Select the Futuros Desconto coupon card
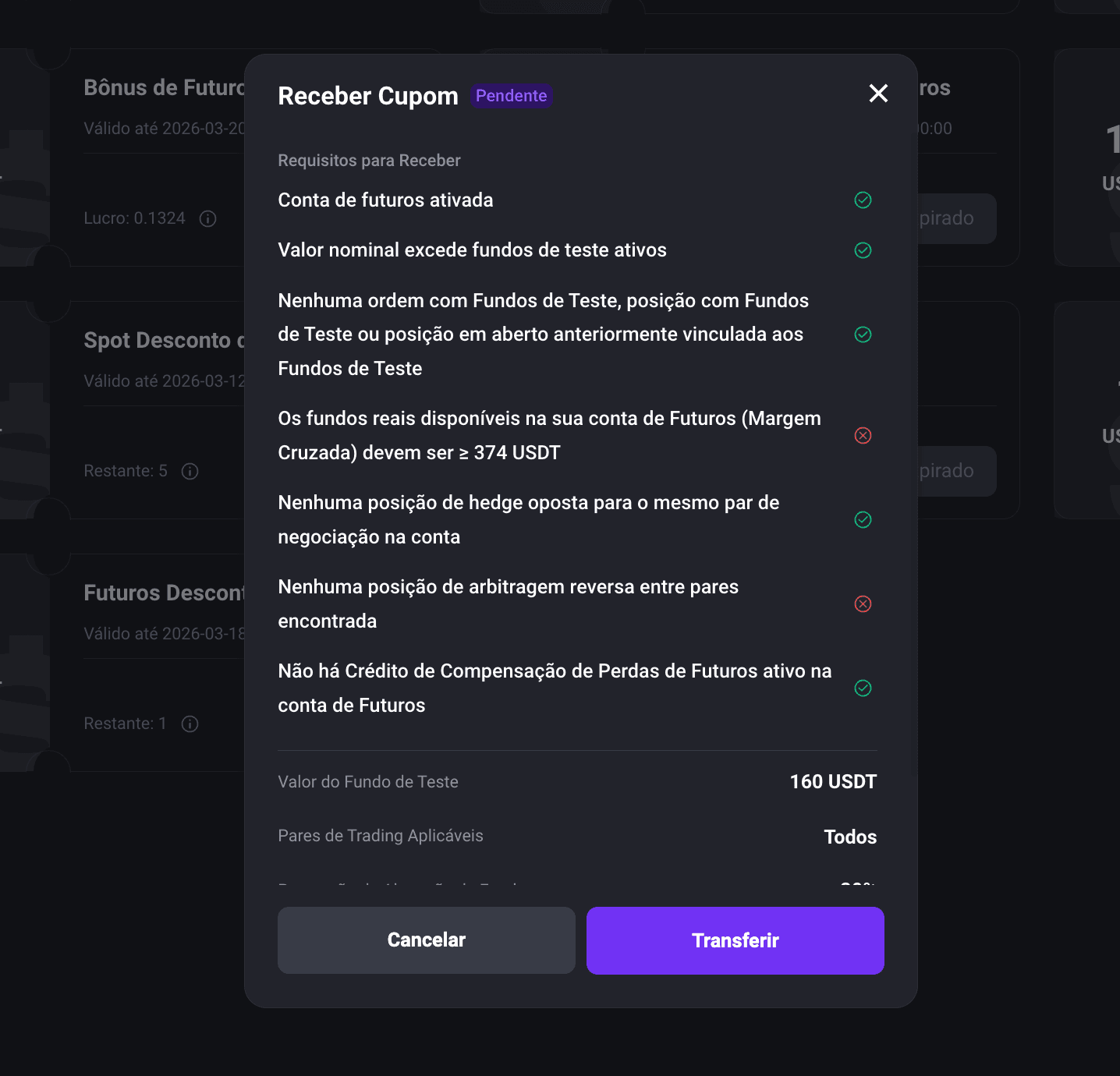Image resolution: width=1120 pixels, height=1076 pixels. coord(140,663)
